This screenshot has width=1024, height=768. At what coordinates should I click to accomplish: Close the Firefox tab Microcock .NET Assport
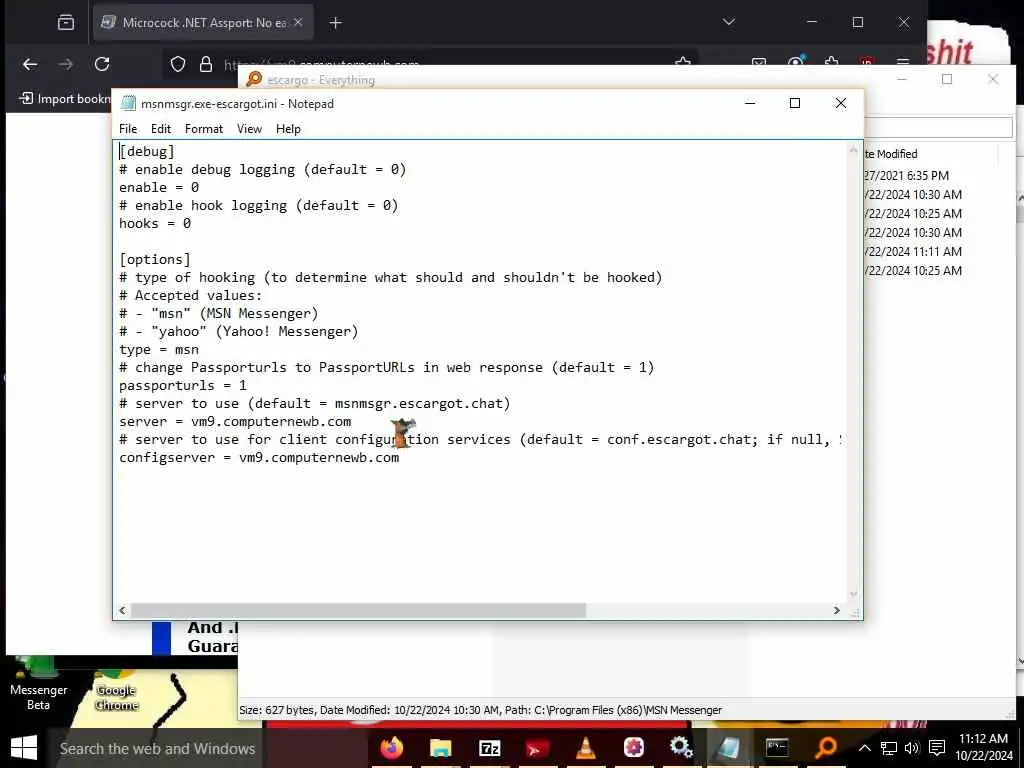tap(298, 23)
